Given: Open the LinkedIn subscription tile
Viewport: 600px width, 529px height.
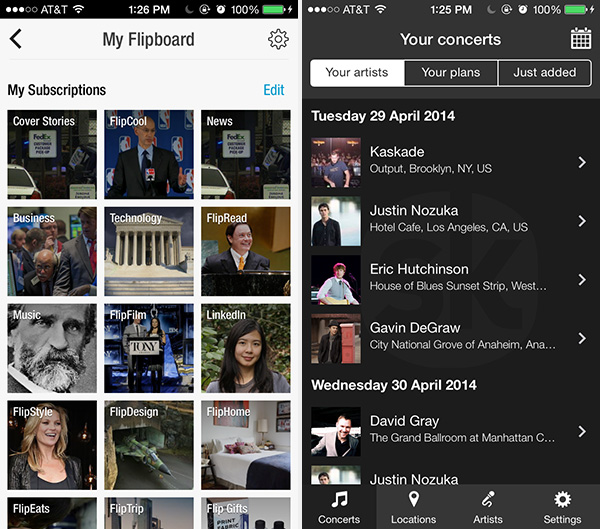Looking at the screenshot, I should click(x=246, y=348).
